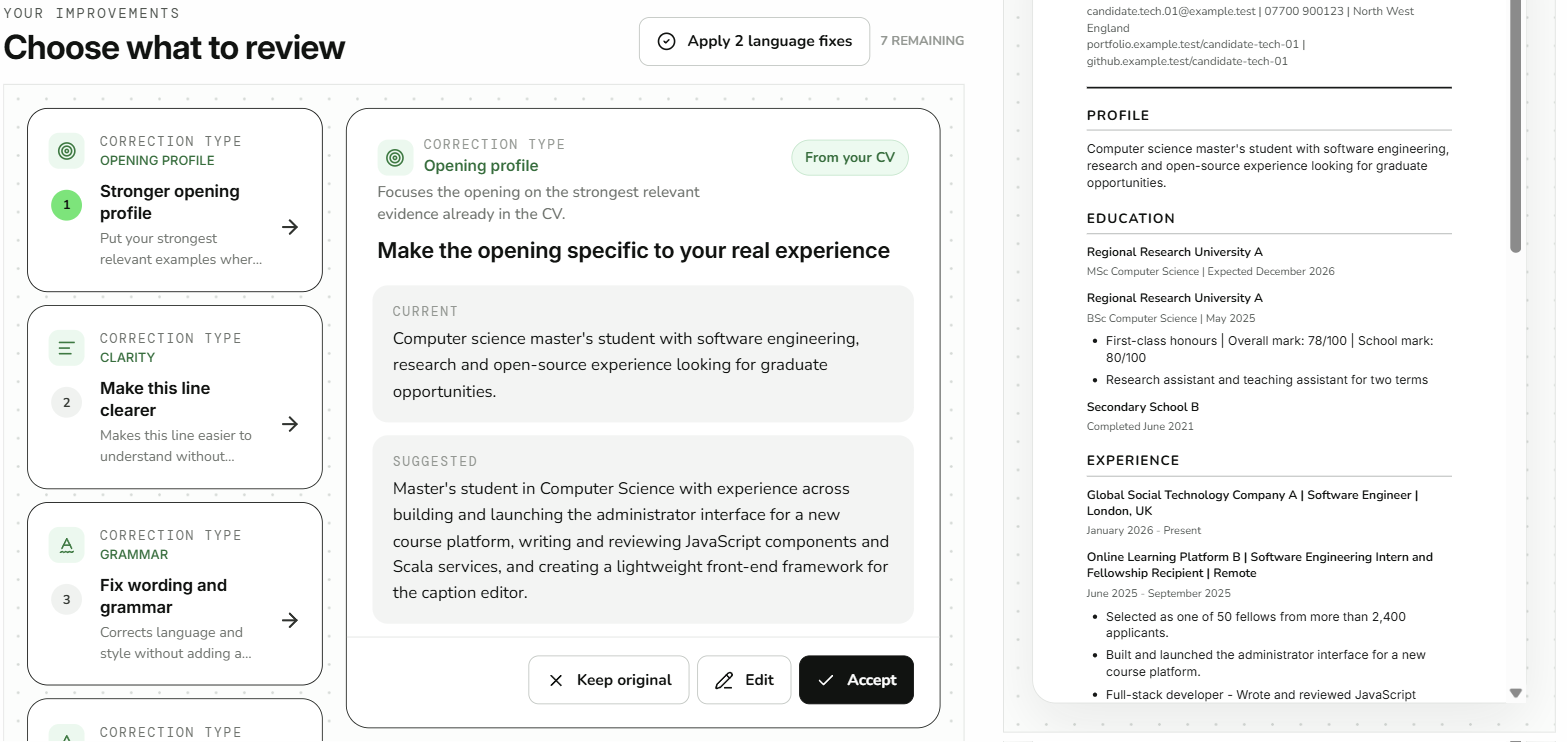Click the Grammar letter icon in card 3
The width and height of the screenshot is (1567, 742).
coord(66,545)
